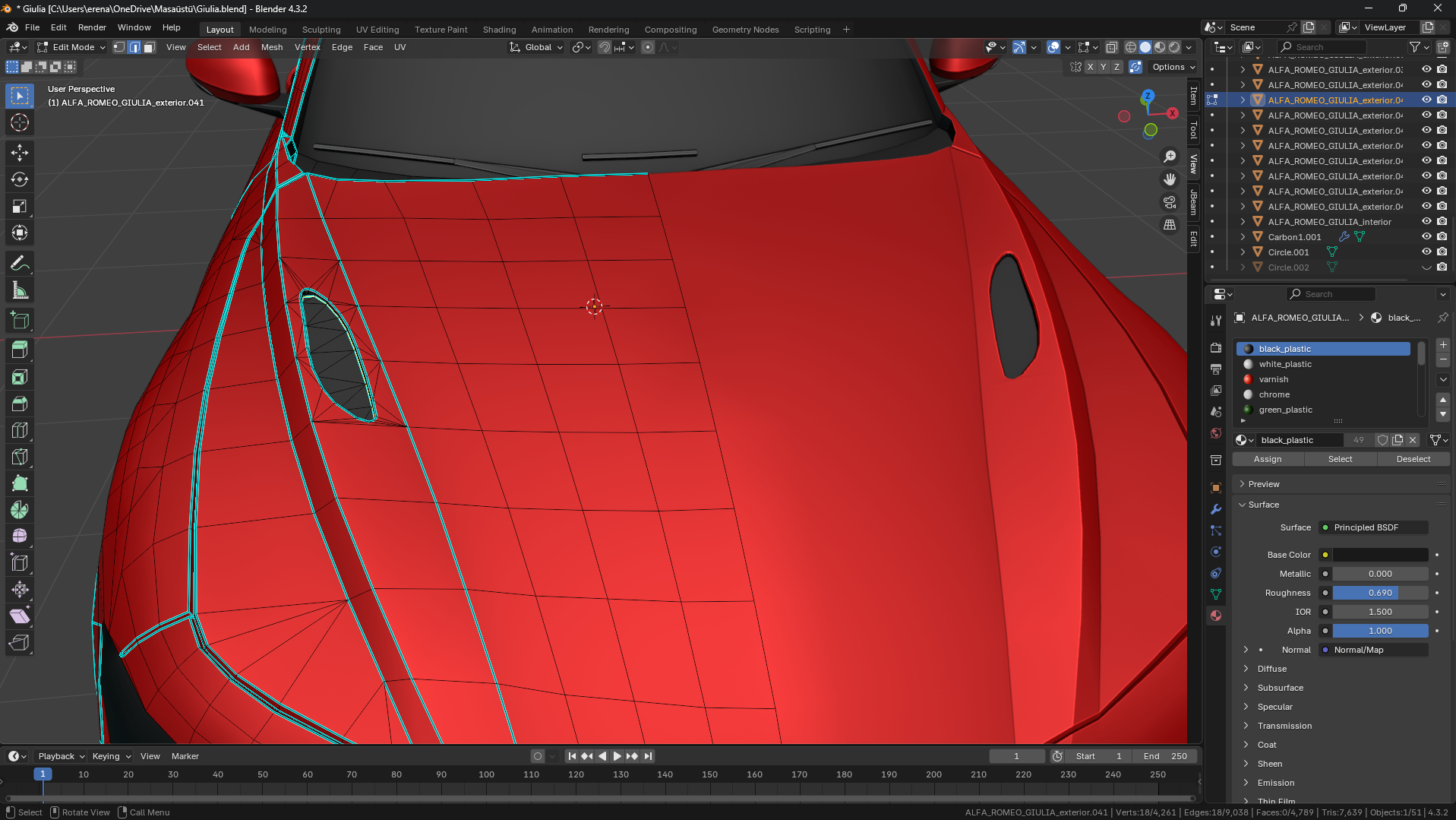Activate the Scale tool

[x=20, y=206]
